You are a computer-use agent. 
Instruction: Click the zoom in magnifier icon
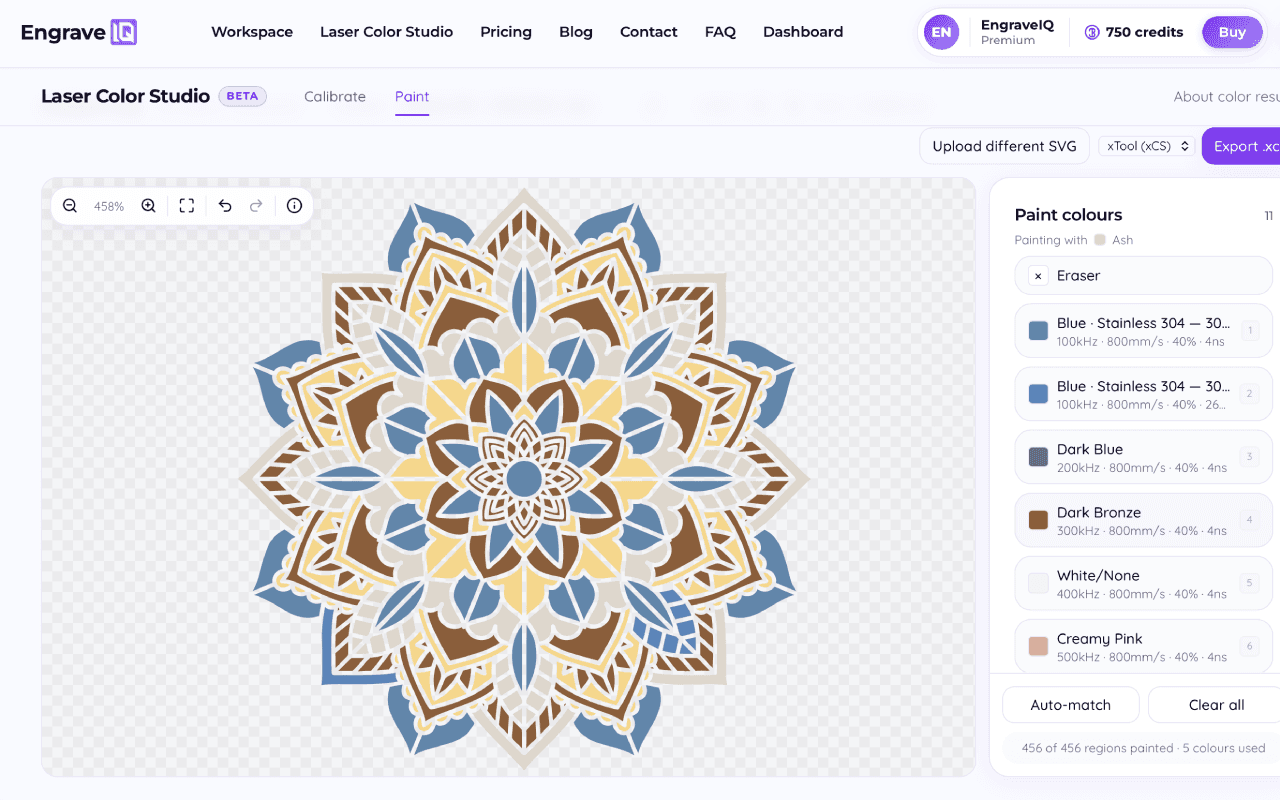coord(148,206)
